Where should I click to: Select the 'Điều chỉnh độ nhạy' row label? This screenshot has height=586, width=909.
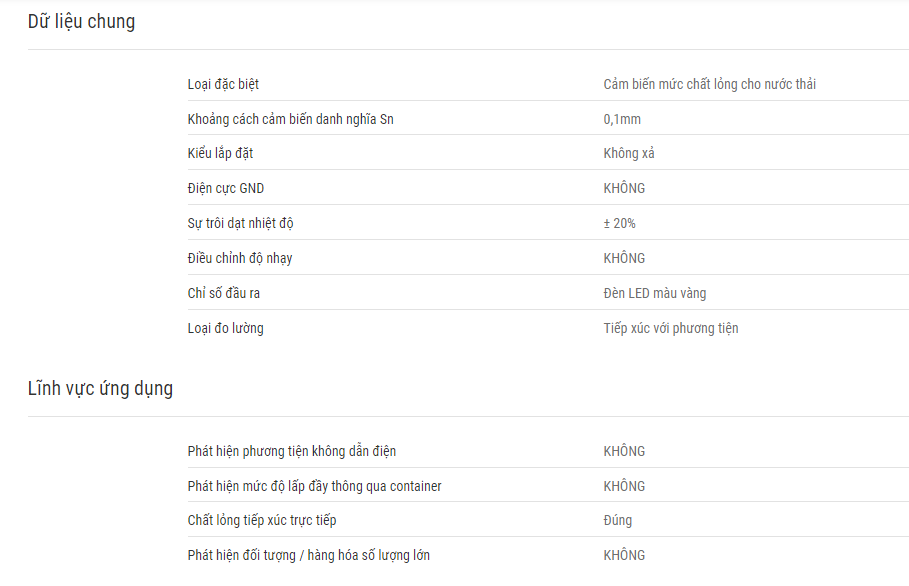pyautogui.click(x=239, y=259)
